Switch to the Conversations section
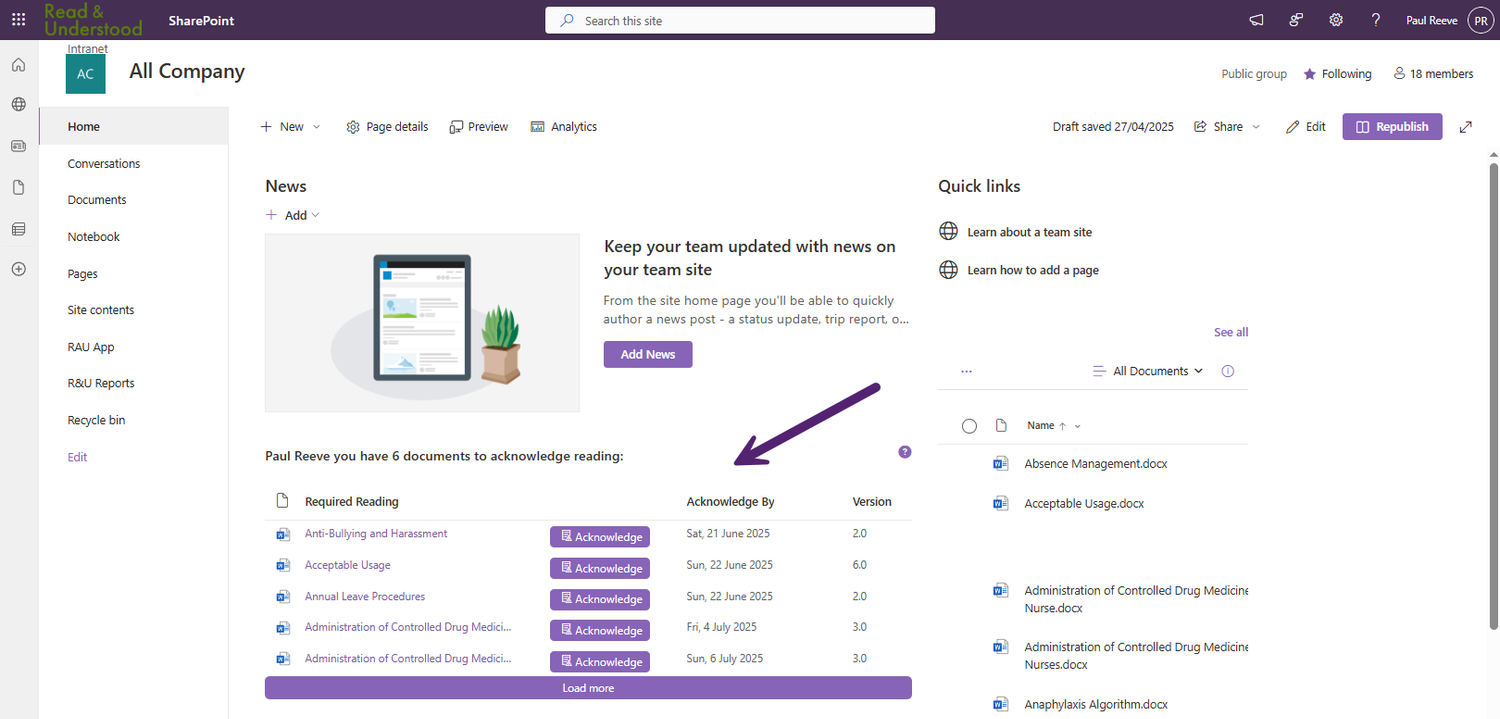The height and width of the screenshot is (719, 1500). click(x=103, y=163)
